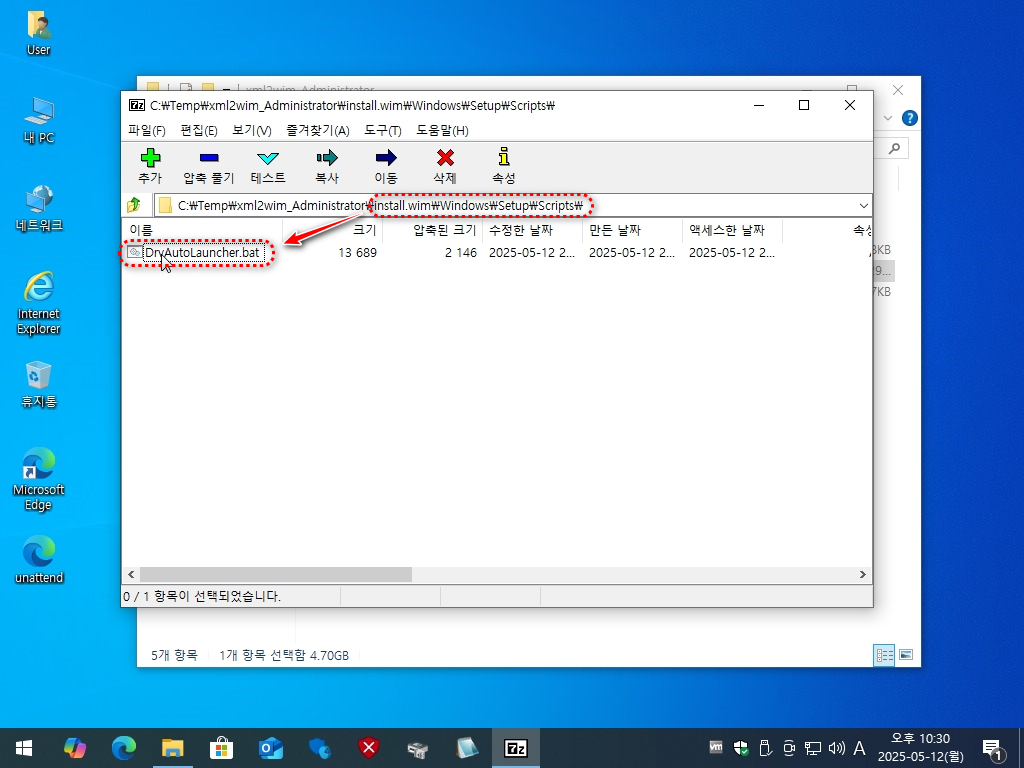Screen dimensions: 1024x768
Task: Open Outlook taskbar icon
Action: pyautogui.click(x=270, y=748)
